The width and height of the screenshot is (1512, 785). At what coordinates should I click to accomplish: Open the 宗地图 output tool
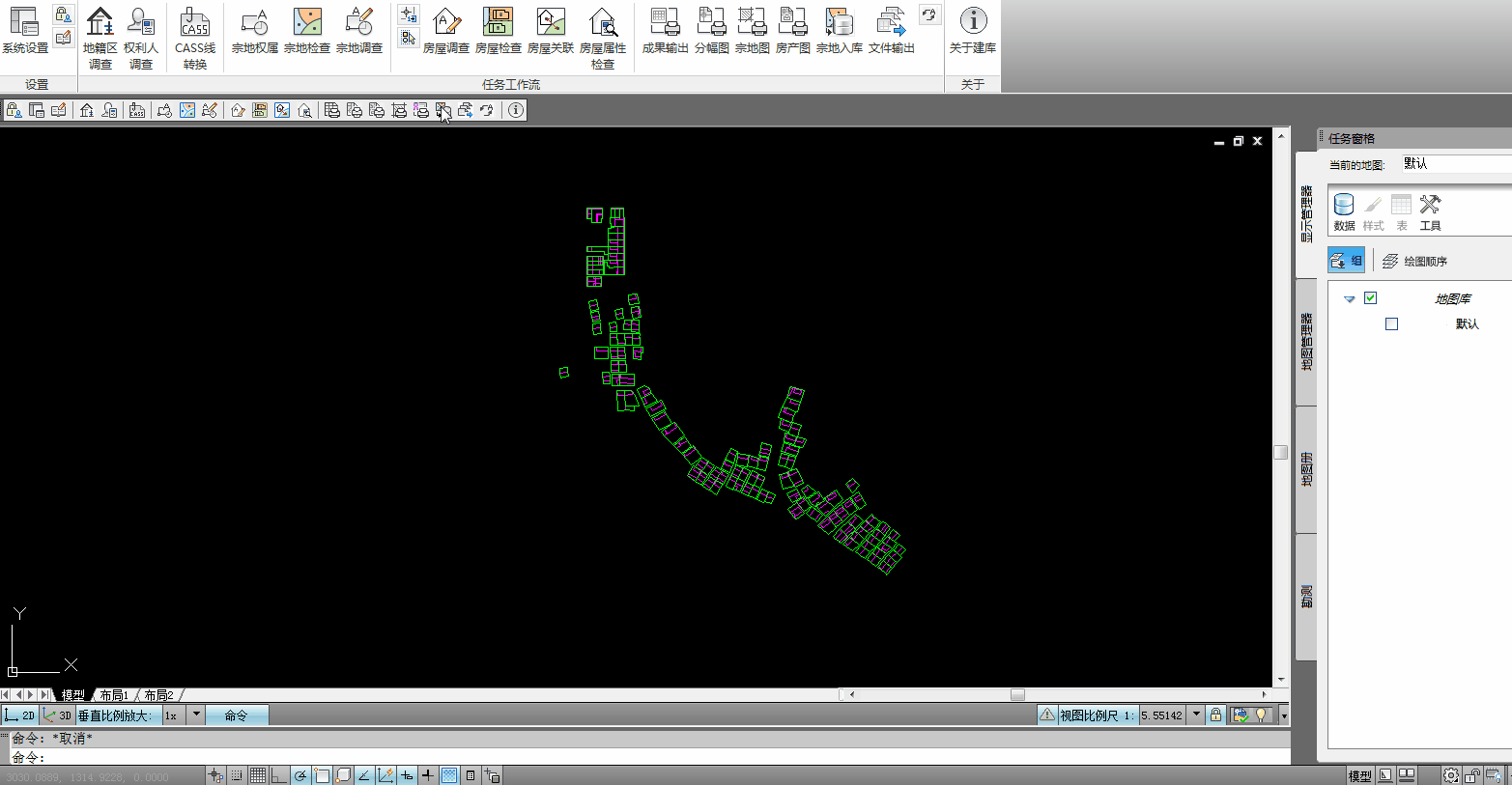click(x=753, y=31)
